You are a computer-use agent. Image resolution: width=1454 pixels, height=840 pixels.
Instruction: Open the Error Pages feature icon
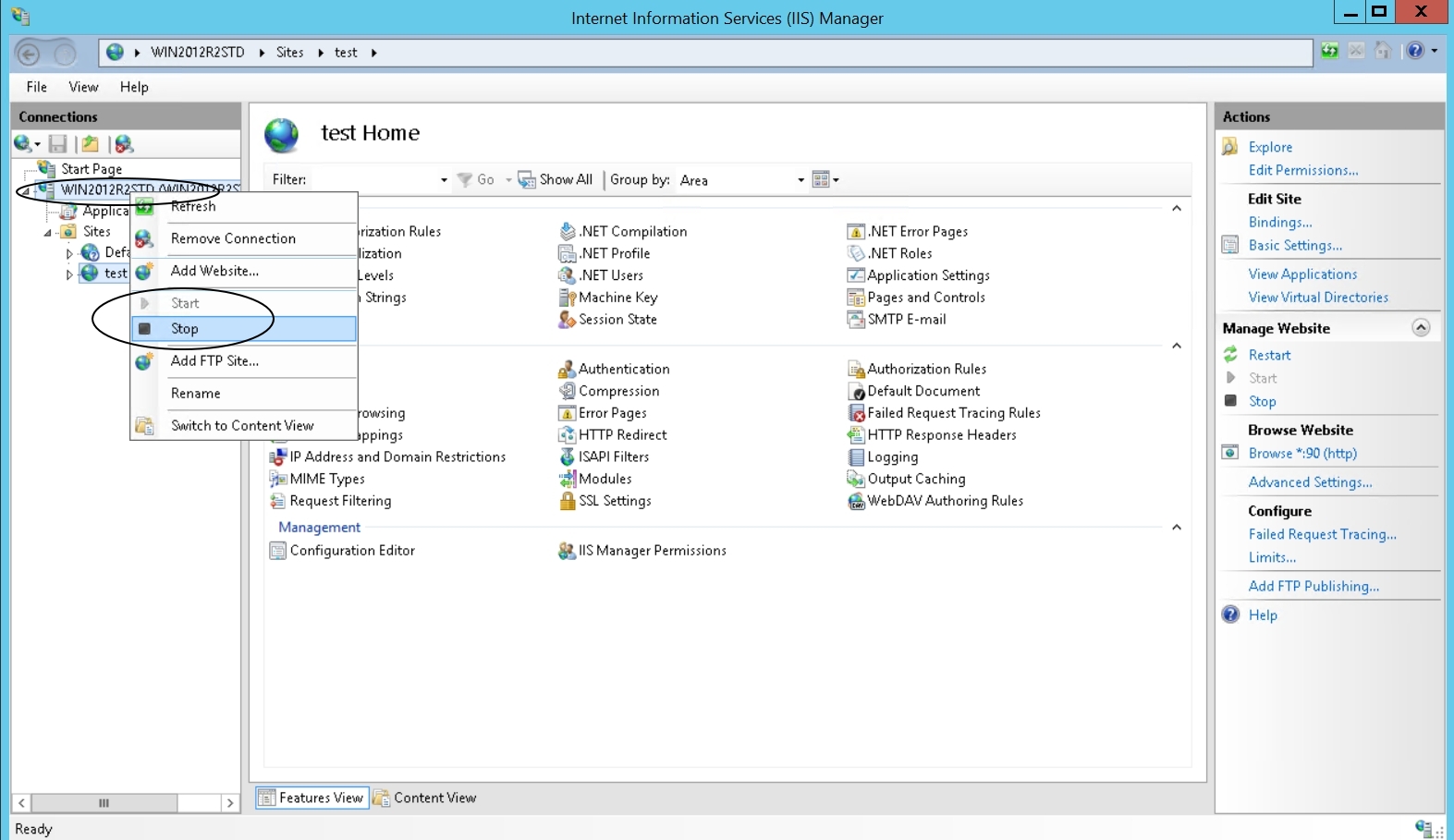click(x=568, y=413)
